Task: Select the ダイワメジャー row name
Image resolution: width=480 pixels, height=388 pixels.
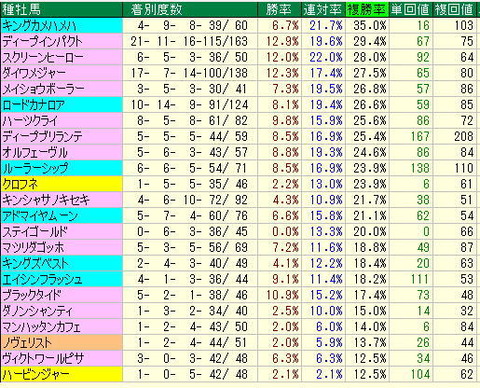Action: (x=34, y=73)
